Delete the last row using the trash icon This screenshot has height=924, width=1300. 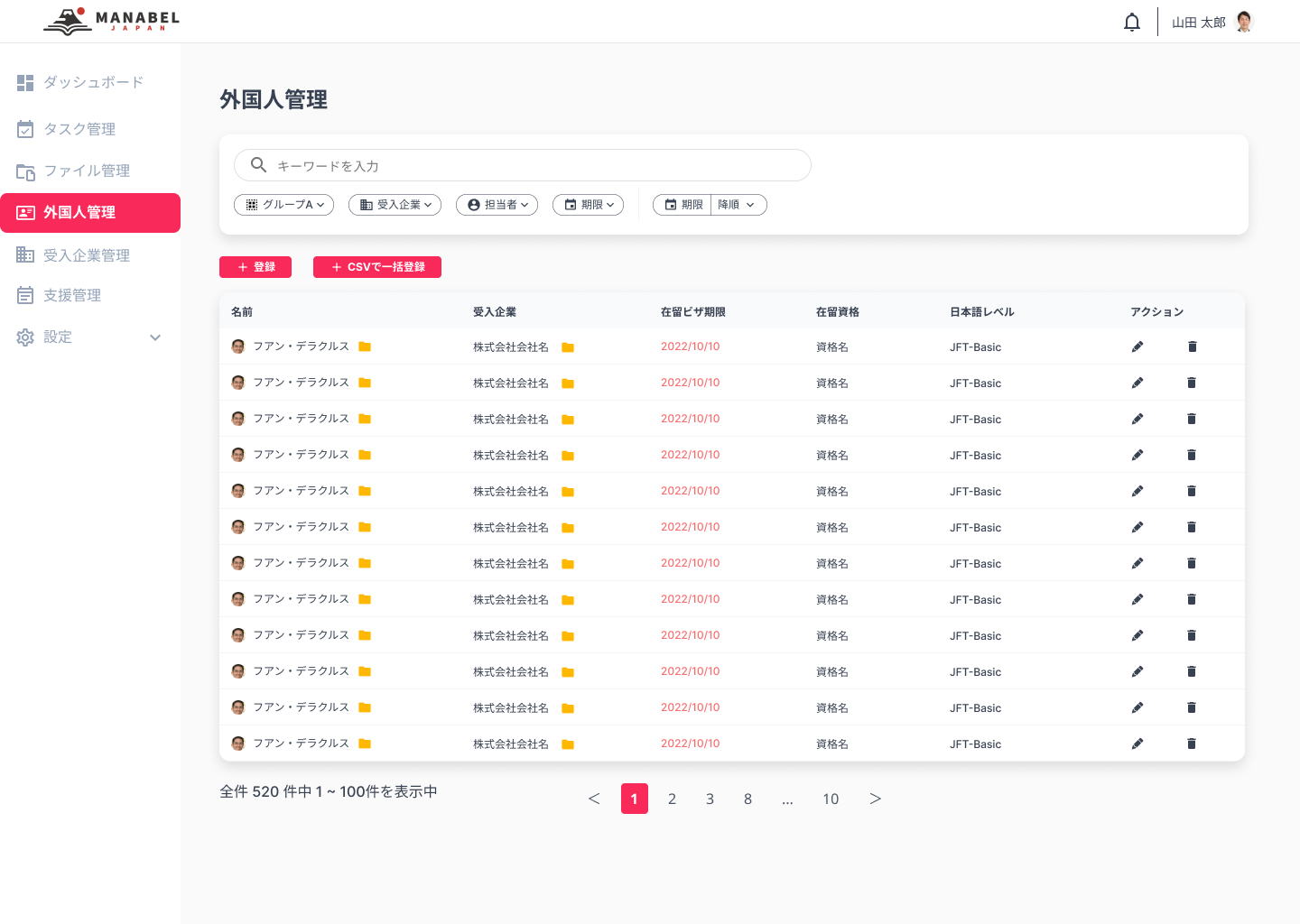pyautogui.click(x=1192, y=743)
